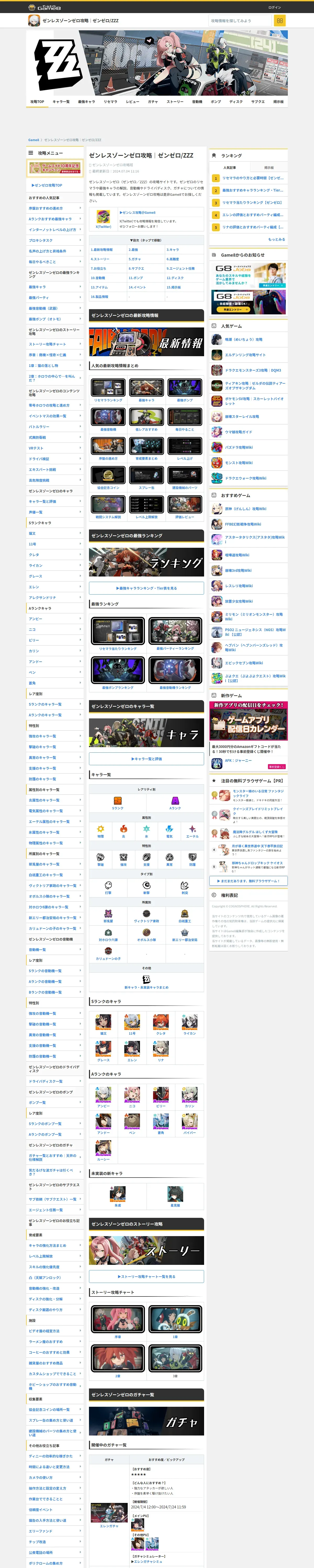Switch to 人気記事 ranking tab
This screenshot has height=1568, width=314.
[229, 168]
